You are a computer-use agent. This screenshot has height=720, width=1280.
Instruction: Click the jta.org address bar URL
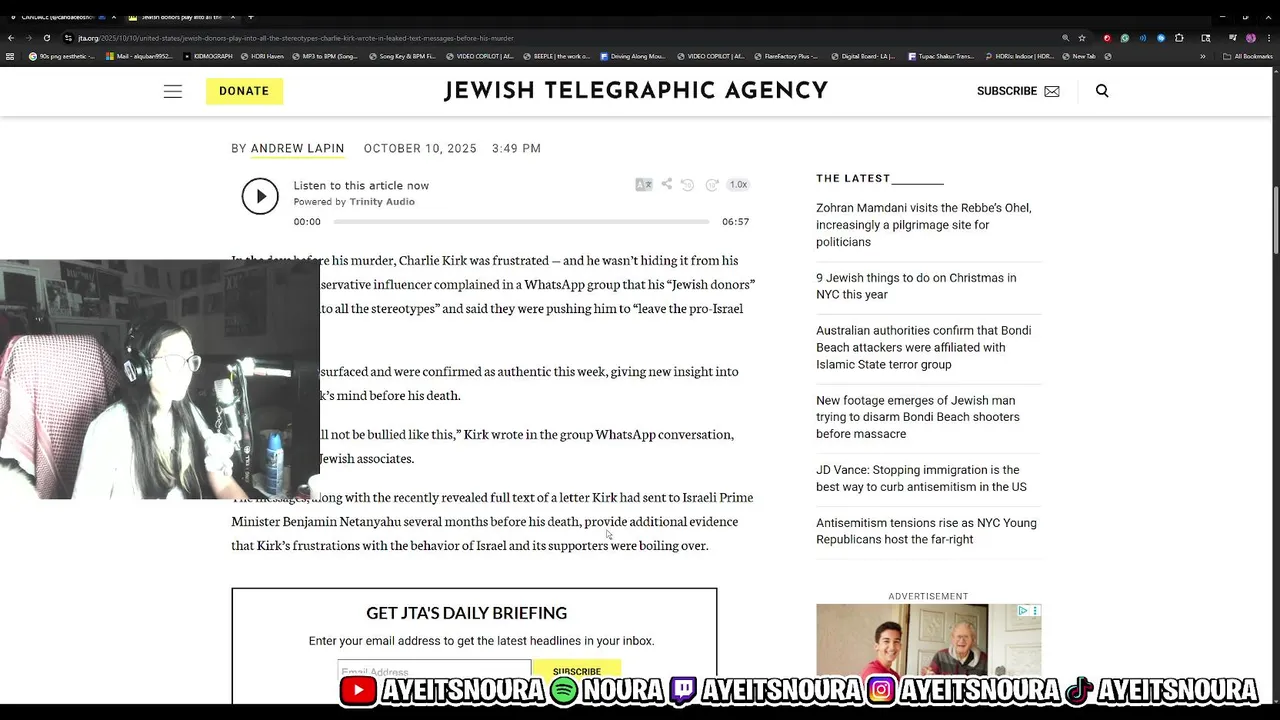pos(296,38)
